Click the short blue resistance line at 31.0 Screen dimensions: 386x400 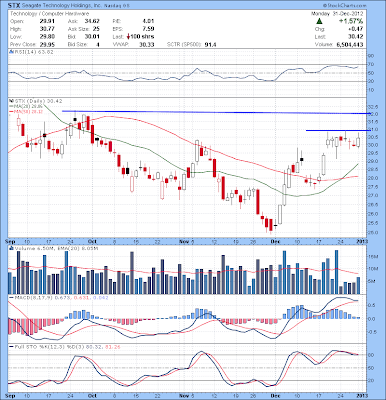[x=337, y=130]
